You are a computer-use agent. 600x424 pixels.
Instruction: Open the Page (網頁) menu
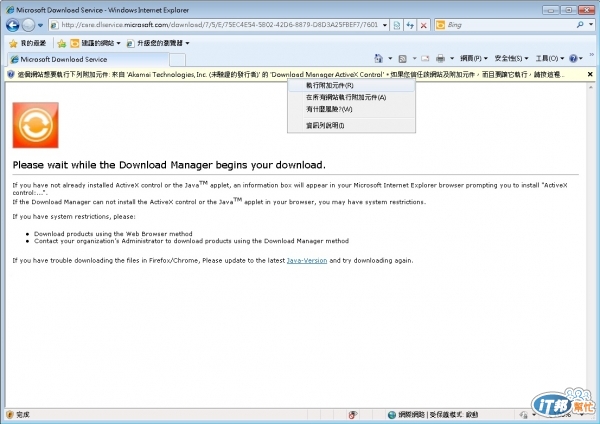click(x=473, y=59)
